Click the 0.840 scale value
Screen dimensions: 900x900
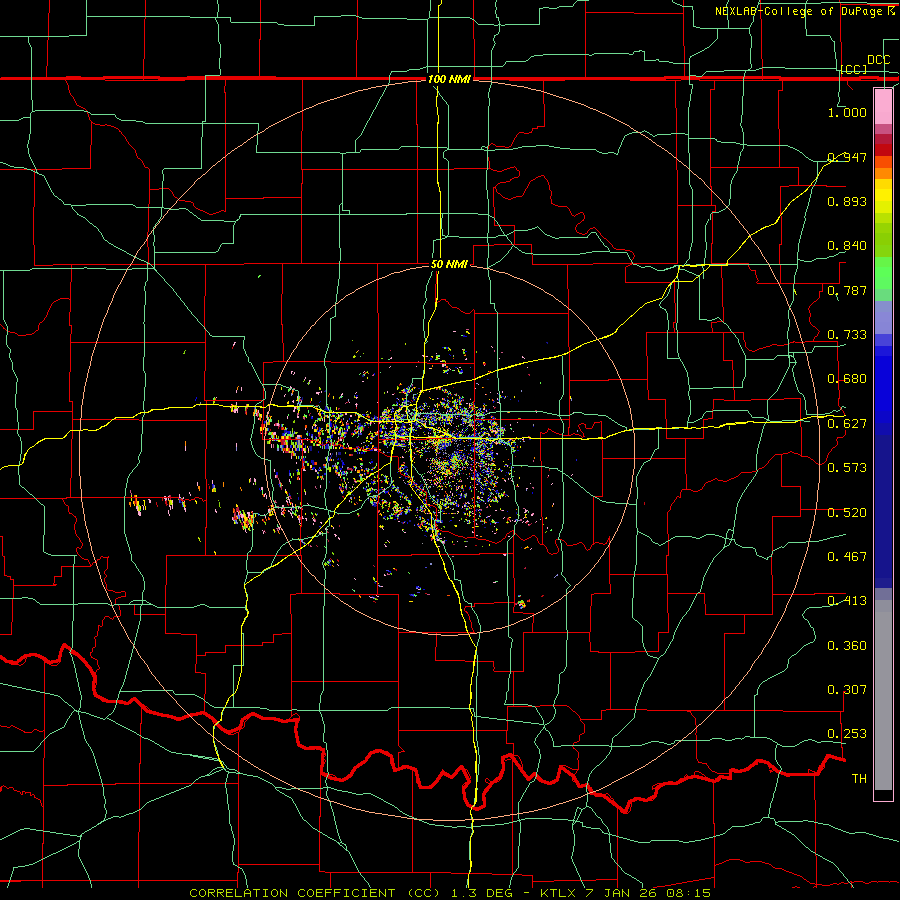tap(847, 246)
